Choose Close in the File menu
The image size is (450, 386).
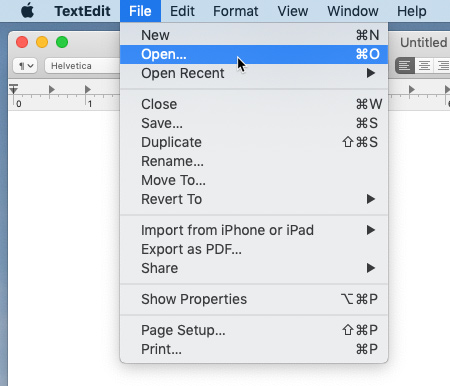tap(254, 104)
